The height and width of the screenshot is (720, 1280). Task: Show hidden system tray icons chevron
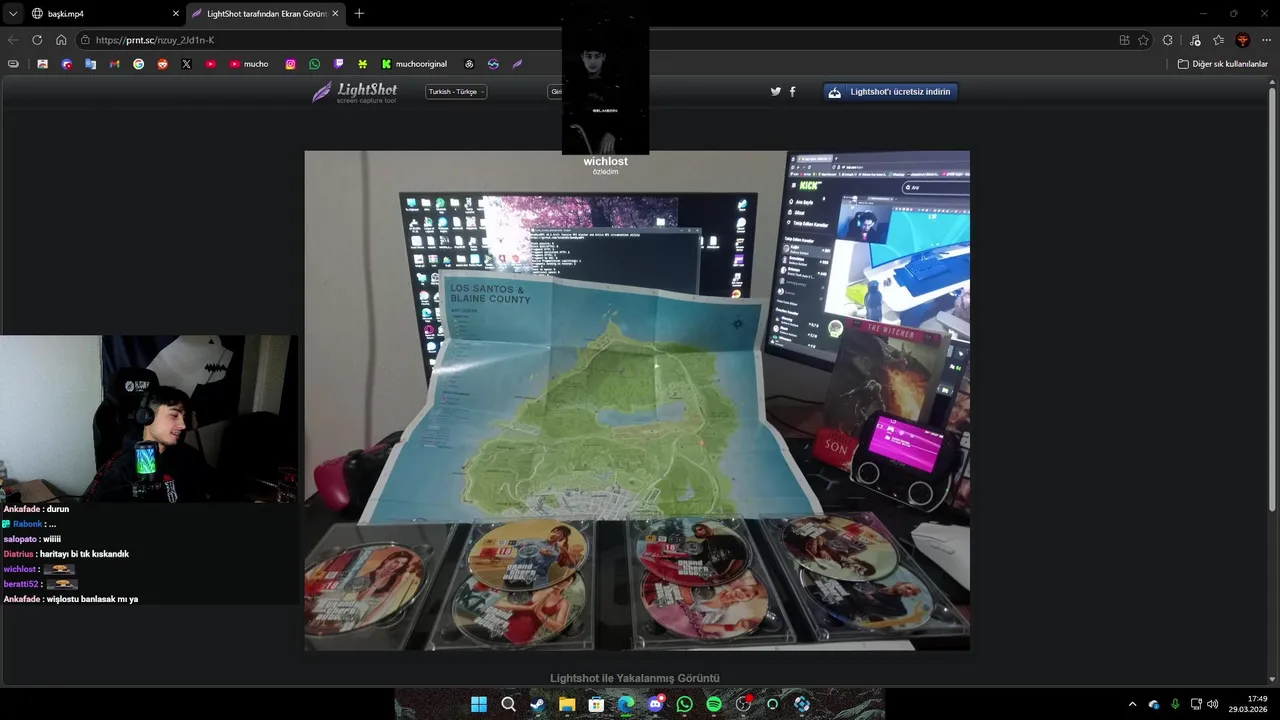(1132, 704)
